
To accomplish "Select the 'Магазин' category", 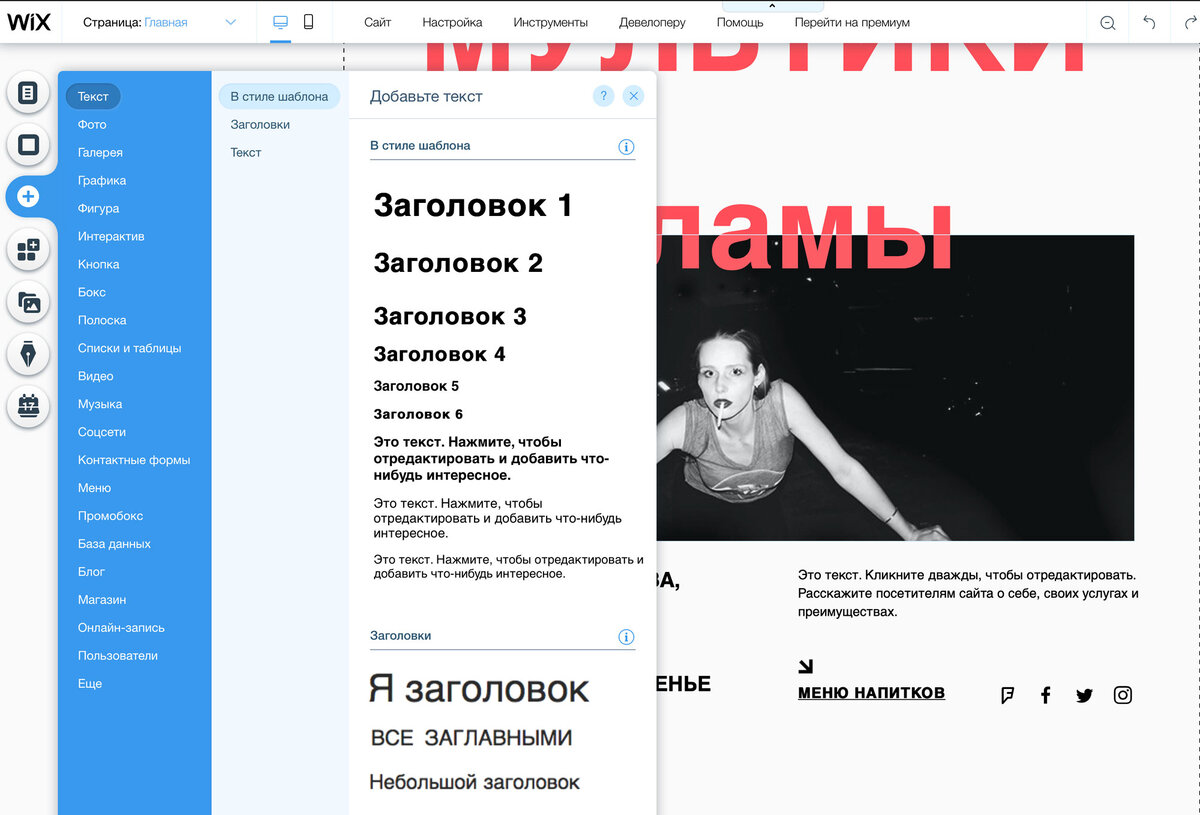I will coord(102,600).
